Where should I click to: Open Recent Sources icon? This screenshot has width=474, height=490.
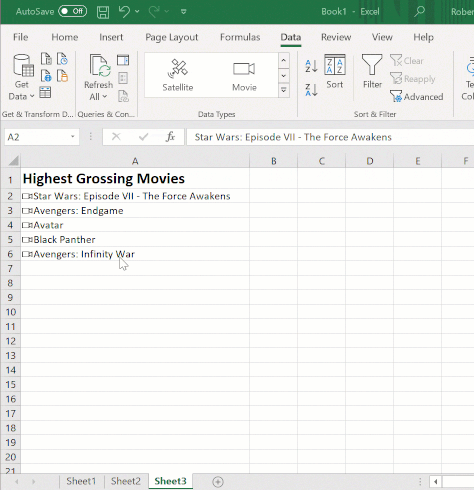click(x=62, y=59)
